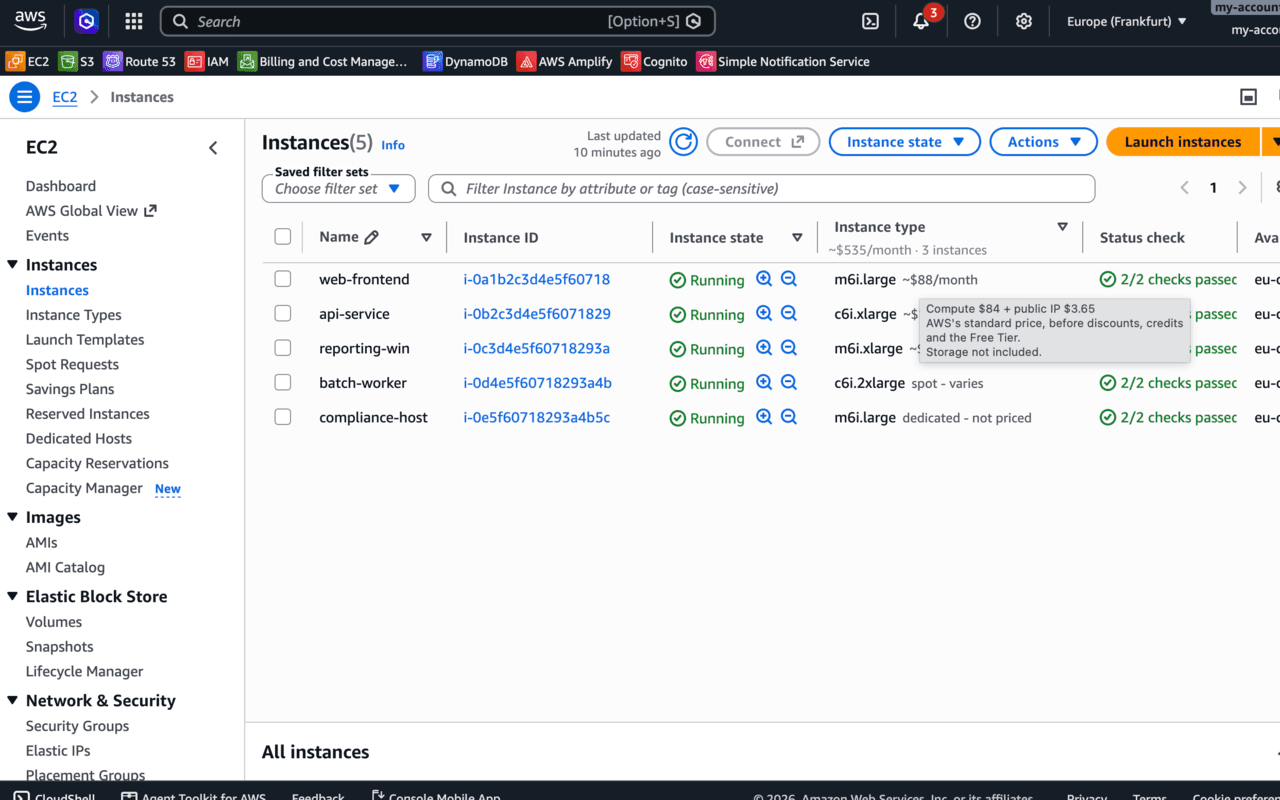
Task: Collapse the Network & Security section
Action: (x=13, y=700)
